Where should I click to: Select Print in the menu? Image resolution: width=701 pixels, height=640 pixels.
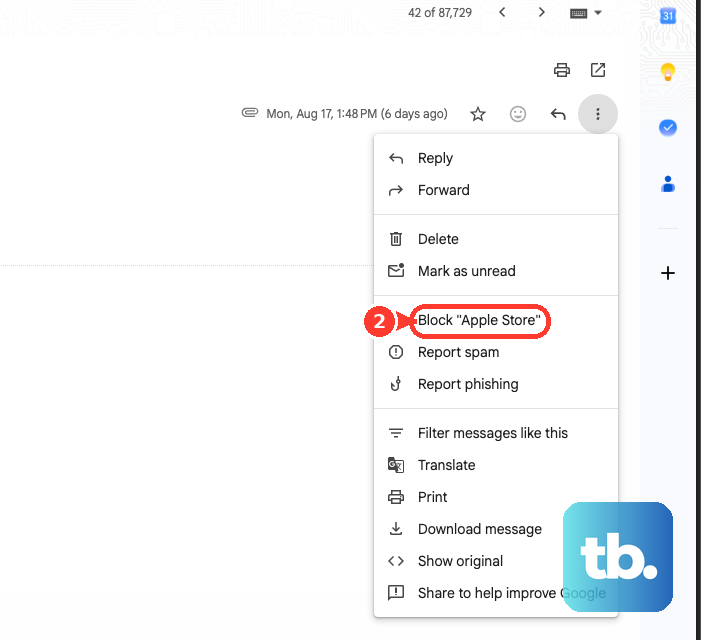tap(496, 497)
